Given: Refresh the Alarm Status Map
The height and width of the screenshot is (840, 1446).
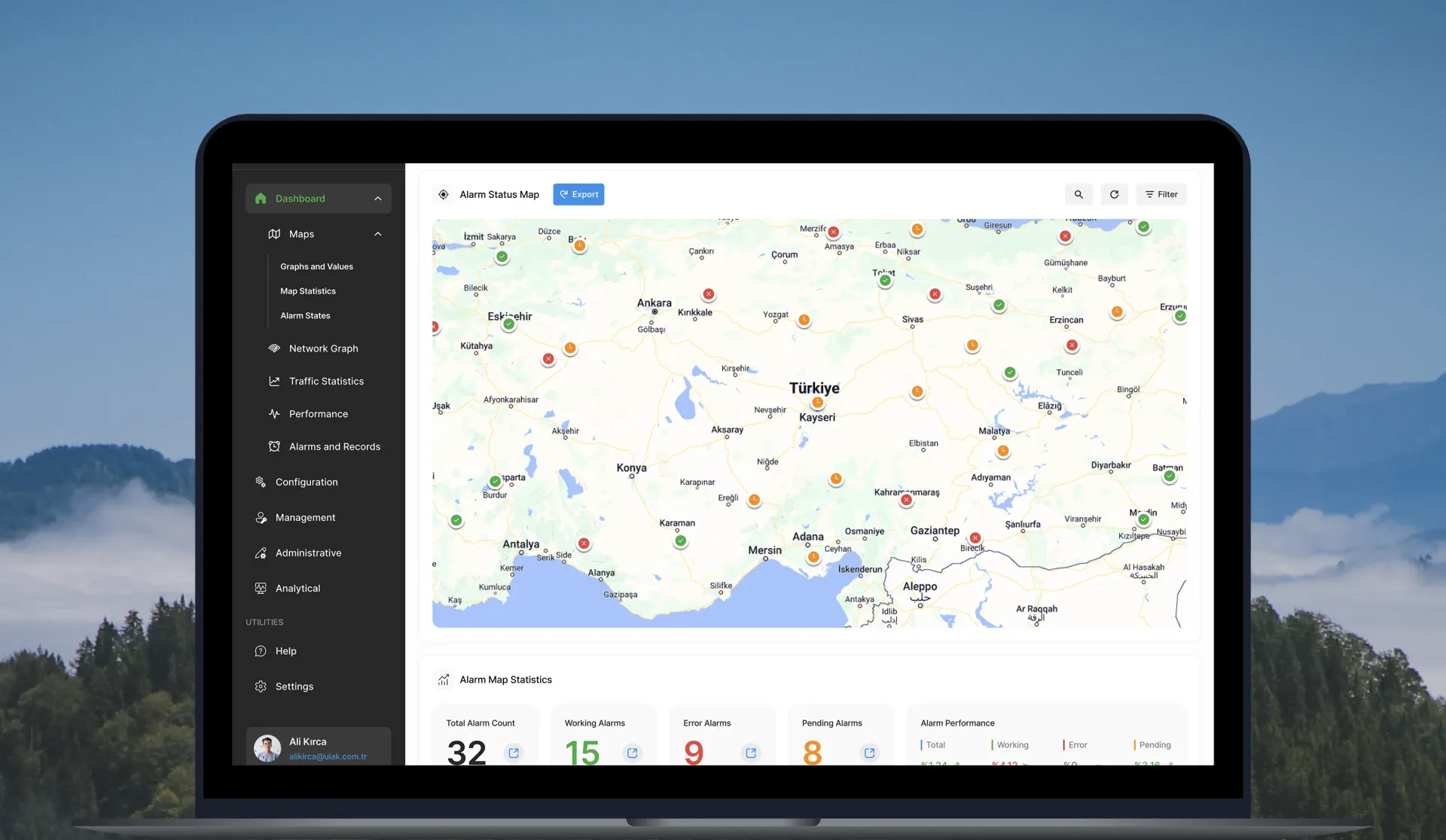Looking at the screenshot, I should tap(1114, 194).
